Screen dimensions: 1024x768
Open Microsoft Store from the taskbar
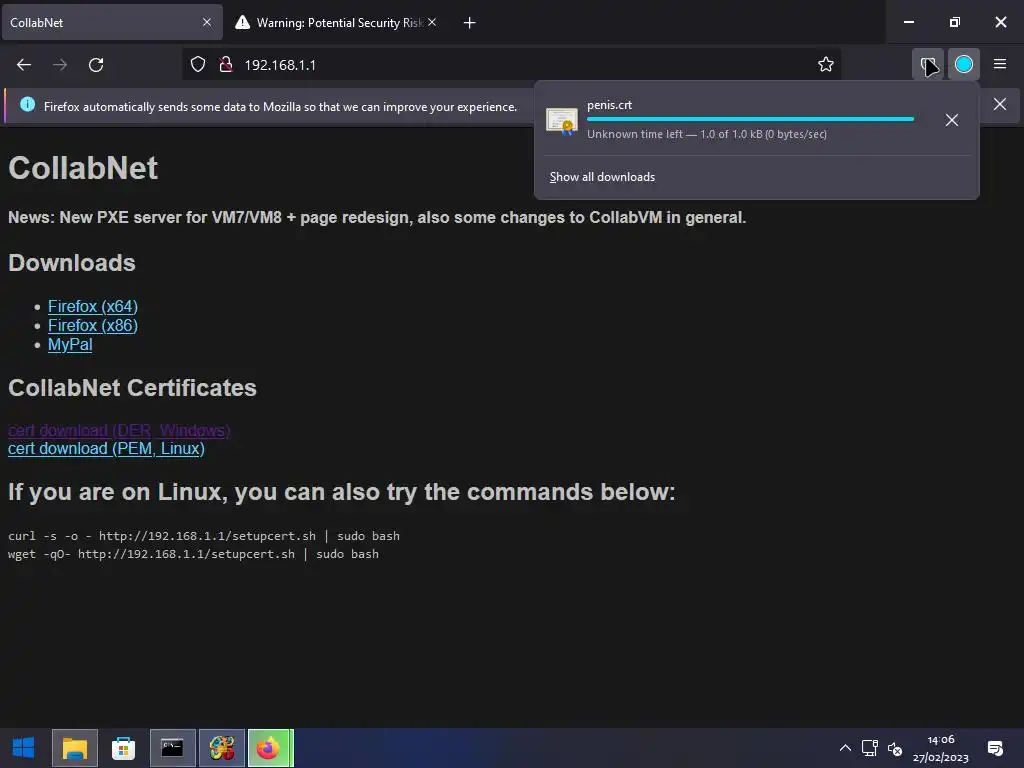(123, 748)
